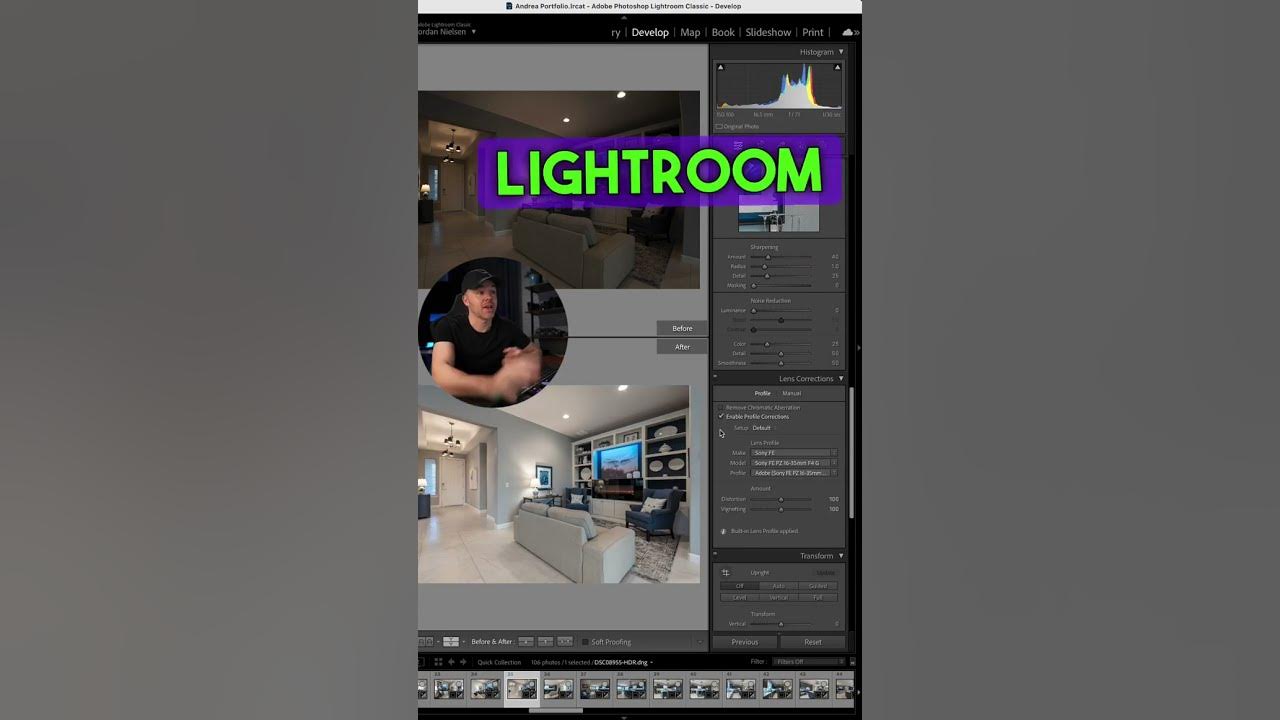Collapse the Lens Corrections panel

[x=840, y=379]
